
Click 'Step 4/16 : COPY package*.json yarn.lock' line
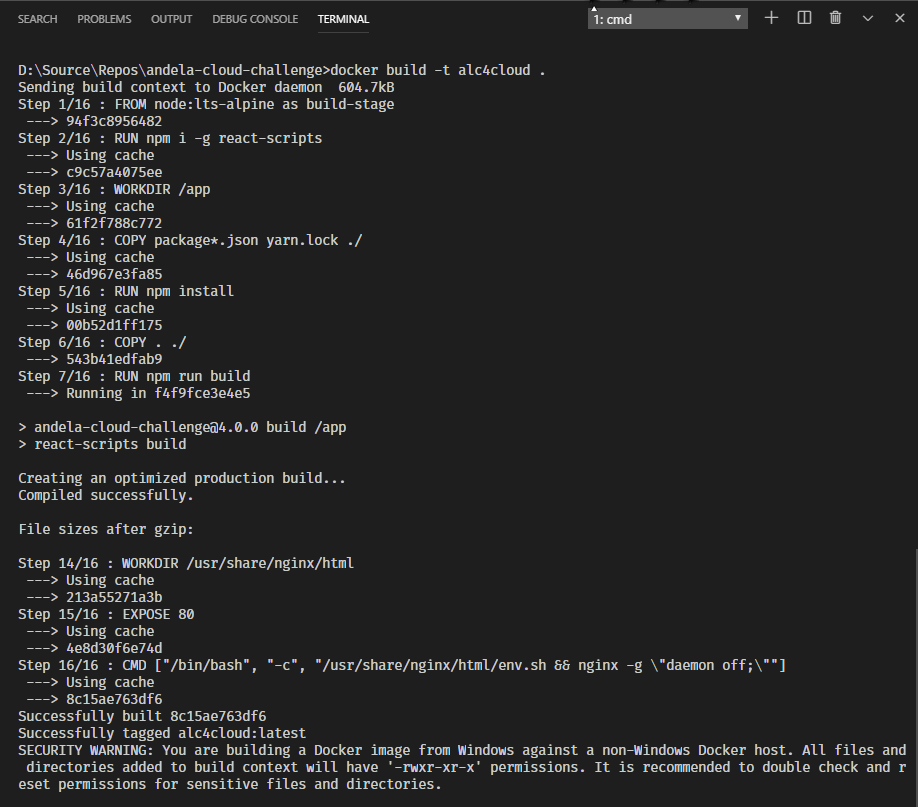coord(190,240)
